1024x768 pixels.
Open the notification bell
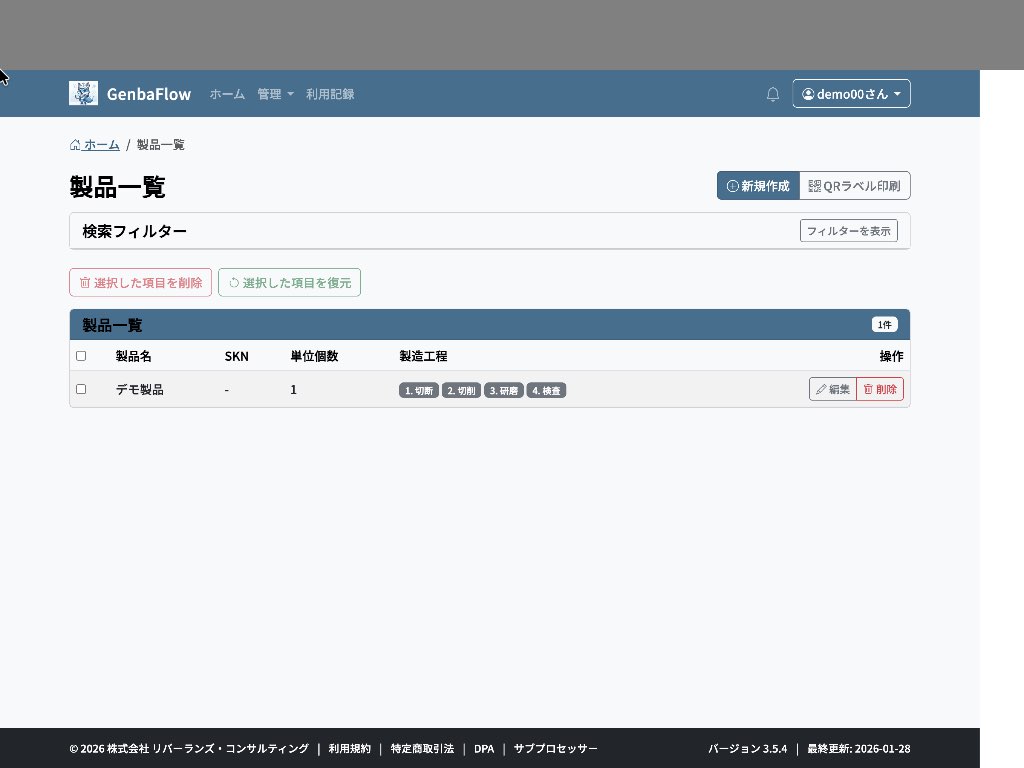pos(773,94)
